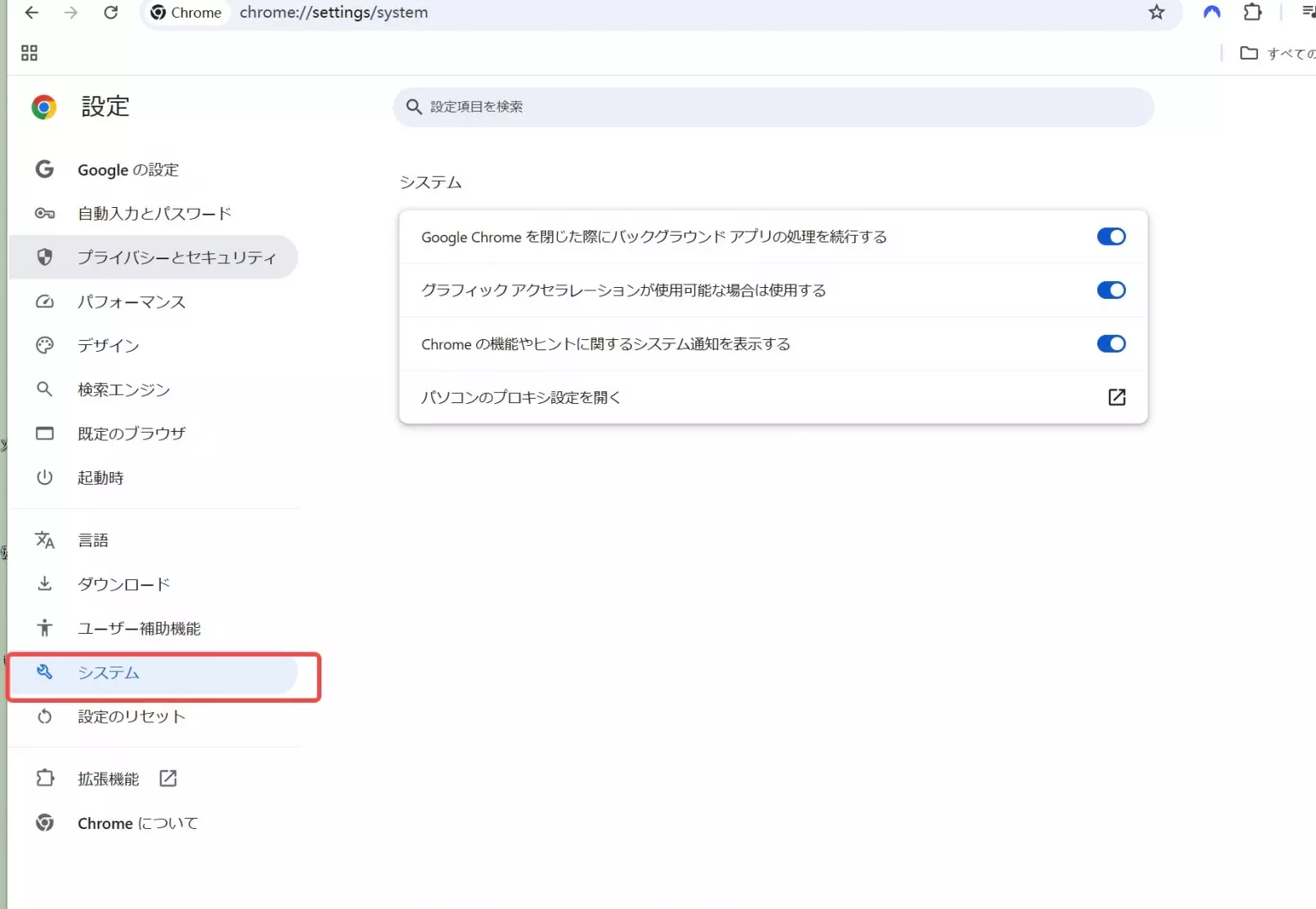Click the Chrome logo beside 設定 title
This screenshot has height=909, width=1316.
[44, 107]
